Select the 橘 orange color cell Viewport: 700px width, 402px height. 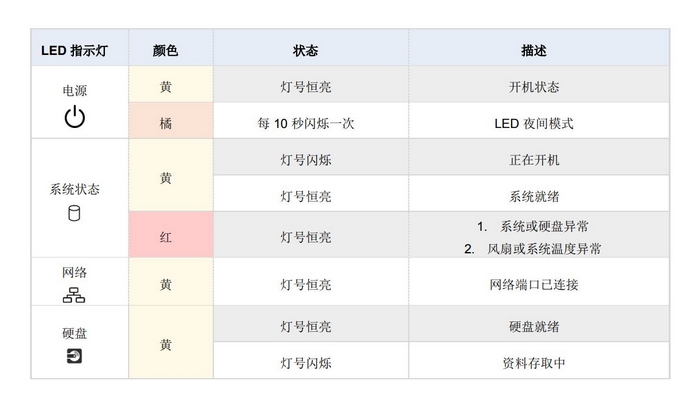tap(171, 121)
